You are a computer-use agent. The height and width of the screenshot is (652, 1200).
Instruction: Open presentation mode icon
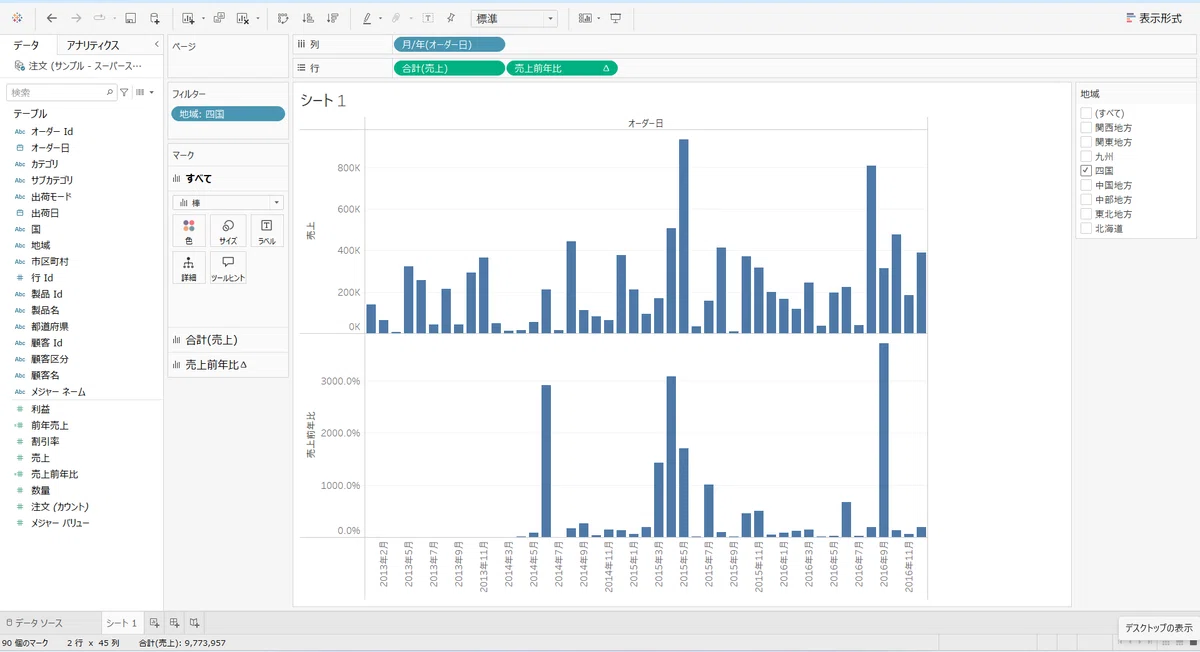615,18
